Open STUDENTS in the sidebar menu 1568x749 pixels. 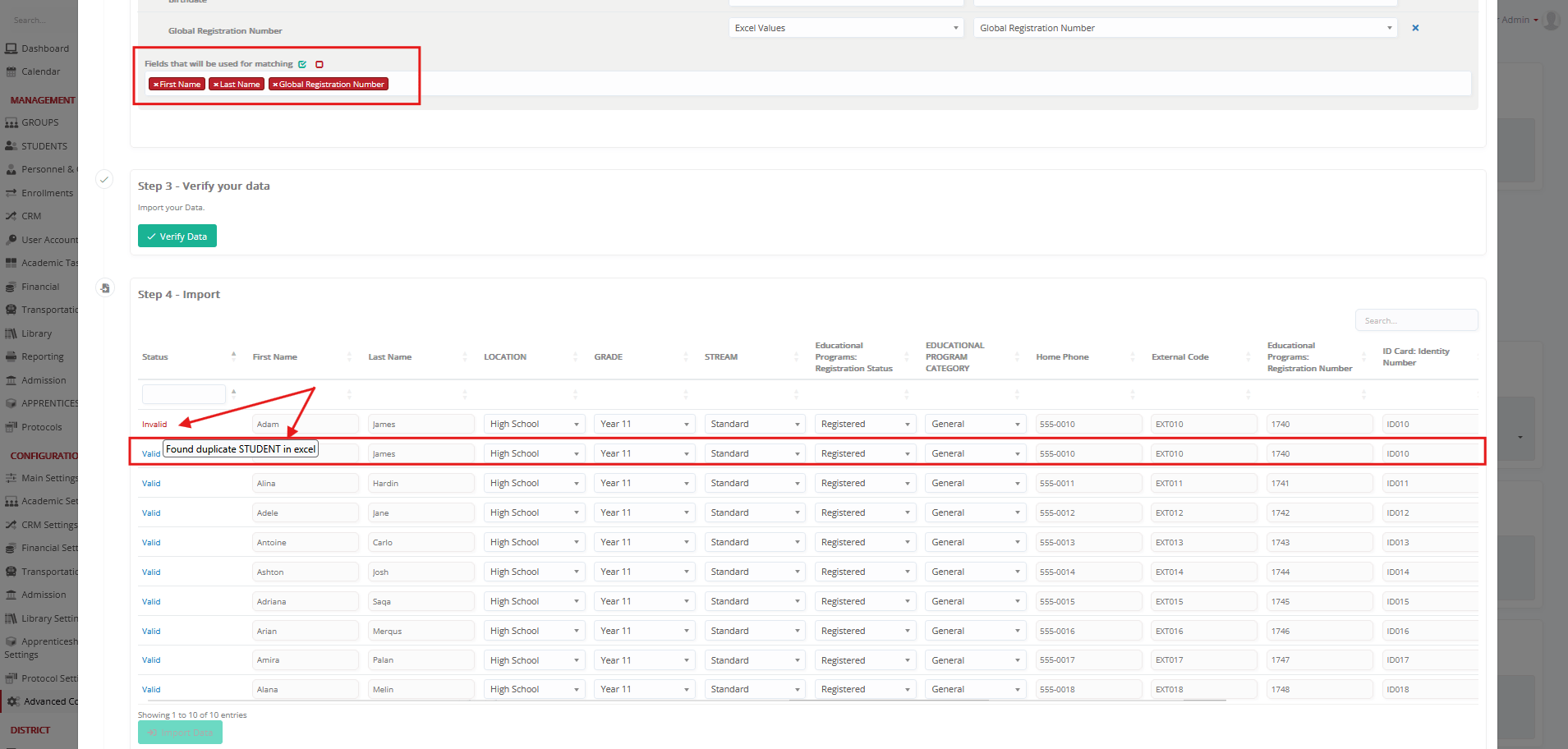tap(44, 146)
